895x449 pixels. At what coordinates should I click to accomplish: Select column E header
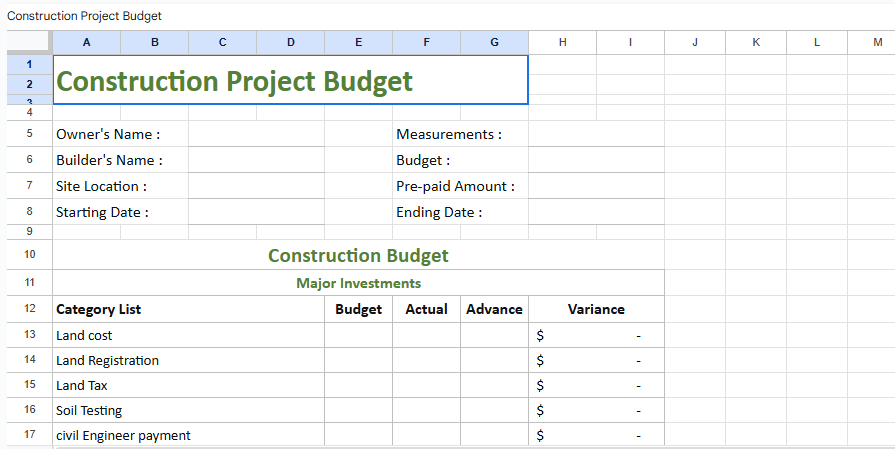pos(358,42)
